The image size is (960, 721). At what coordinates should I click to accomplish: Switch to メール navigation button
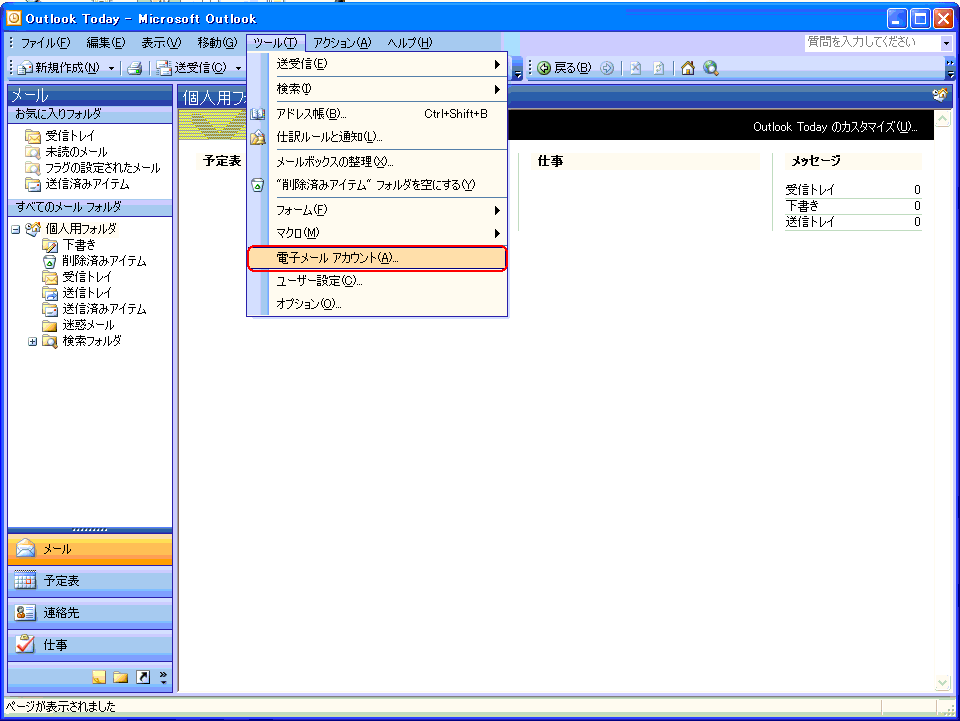(x=90, y=550)
